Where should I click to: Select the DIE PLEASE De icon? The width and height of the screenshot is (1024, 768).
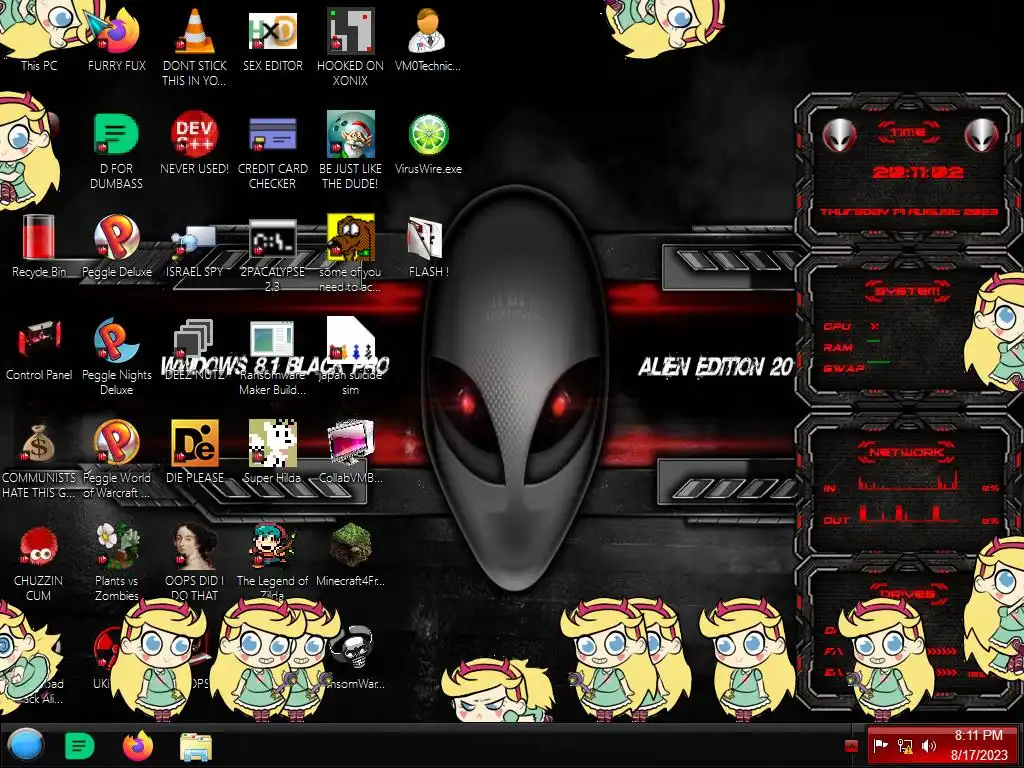click(x=195, y=452)
